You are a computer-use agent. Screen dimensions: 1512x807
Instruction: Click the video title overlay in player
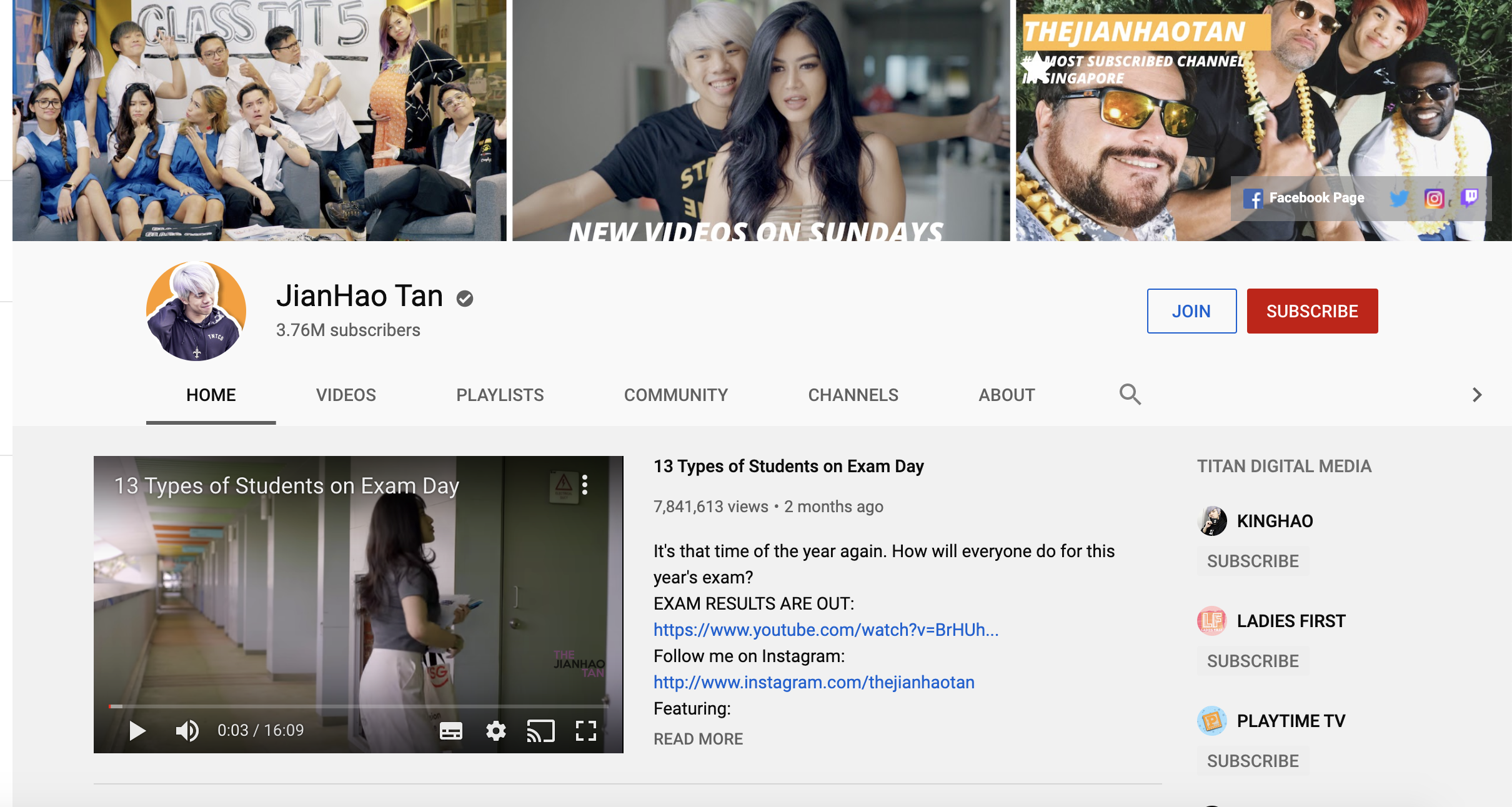(287, 486)
